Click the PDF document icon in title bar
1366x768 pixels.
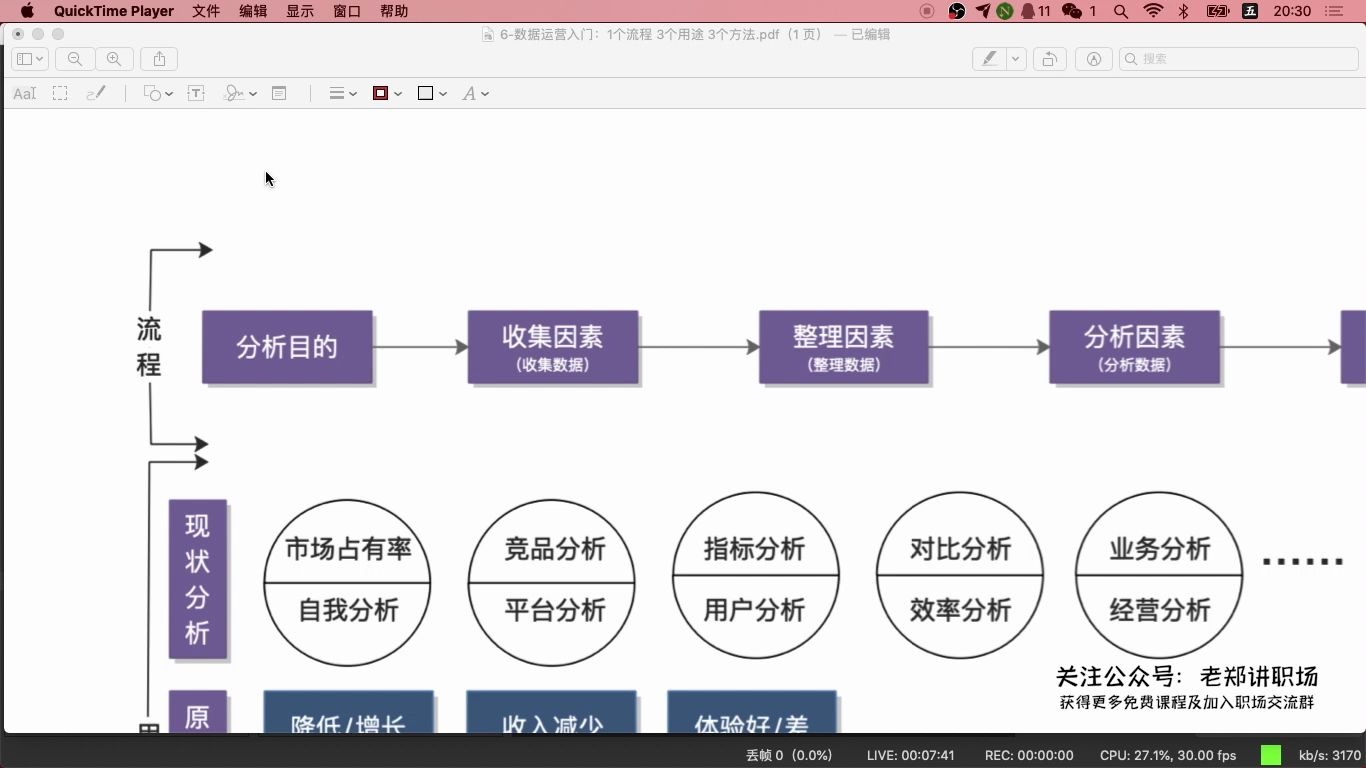(x=488, y=34)
